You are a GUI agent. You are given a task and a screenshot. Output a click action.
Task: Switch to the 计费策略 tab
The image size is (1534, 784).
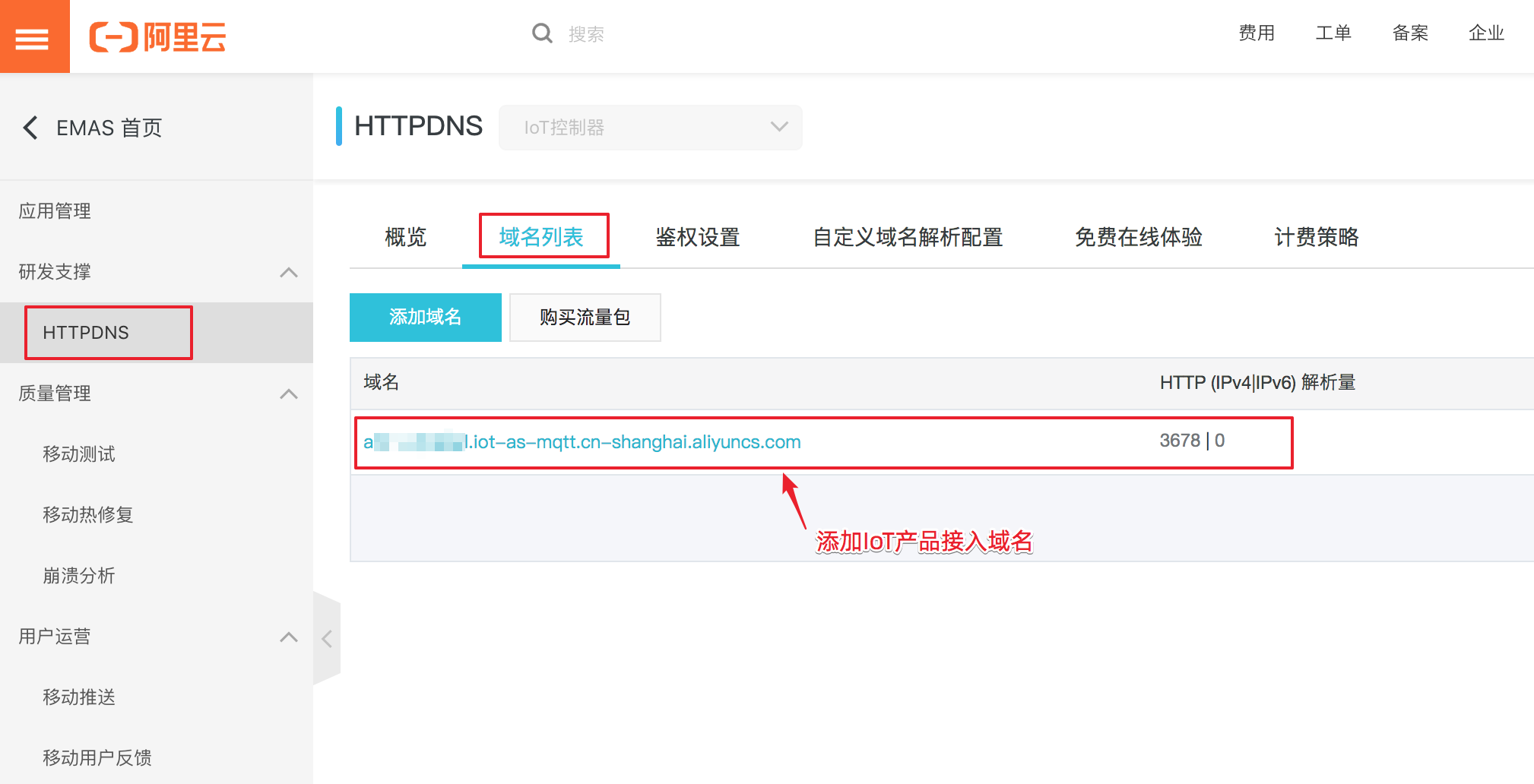click(1317, 237)
